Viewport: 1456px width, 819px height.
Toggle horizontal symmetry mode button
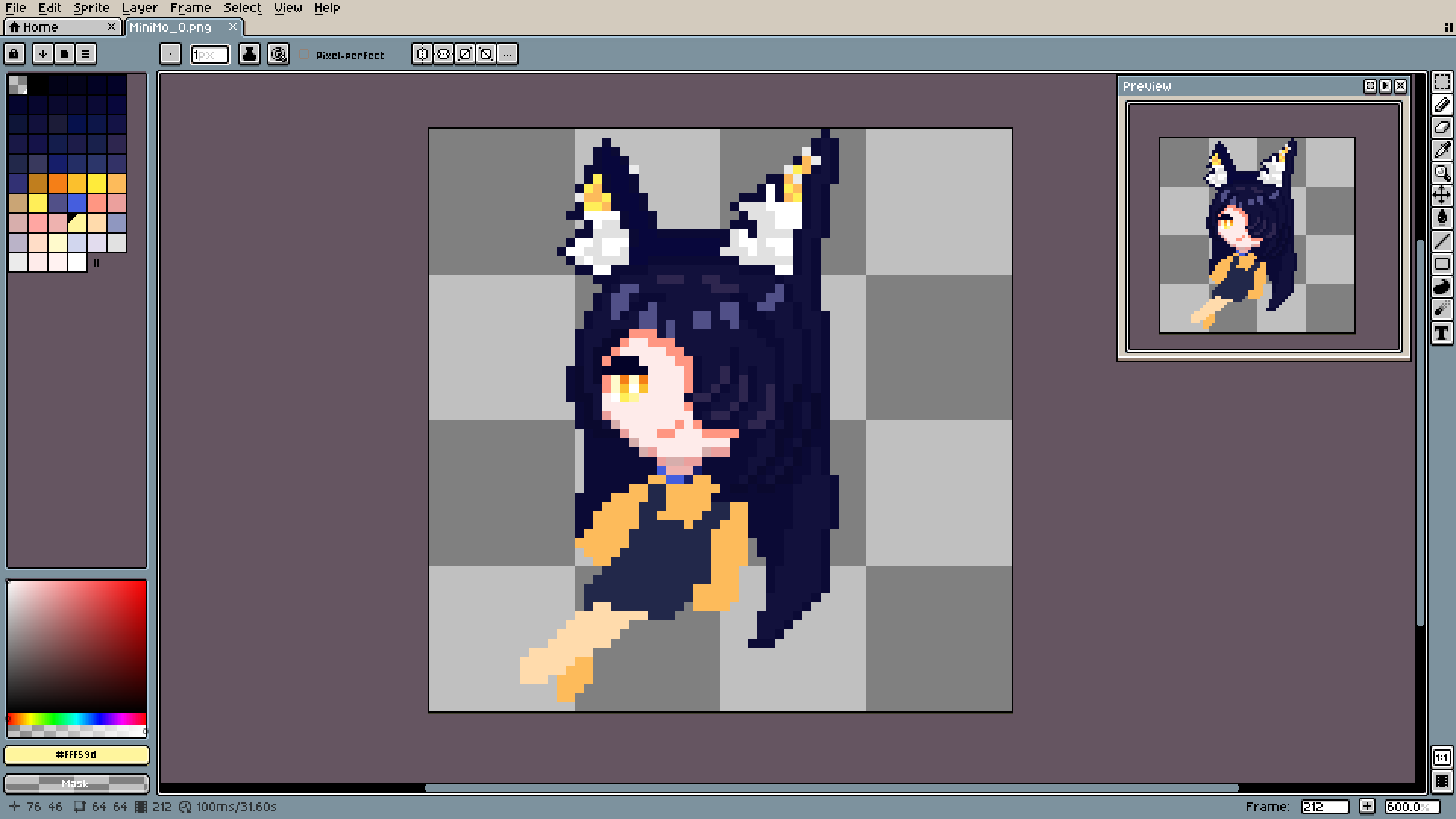(422, 54)
